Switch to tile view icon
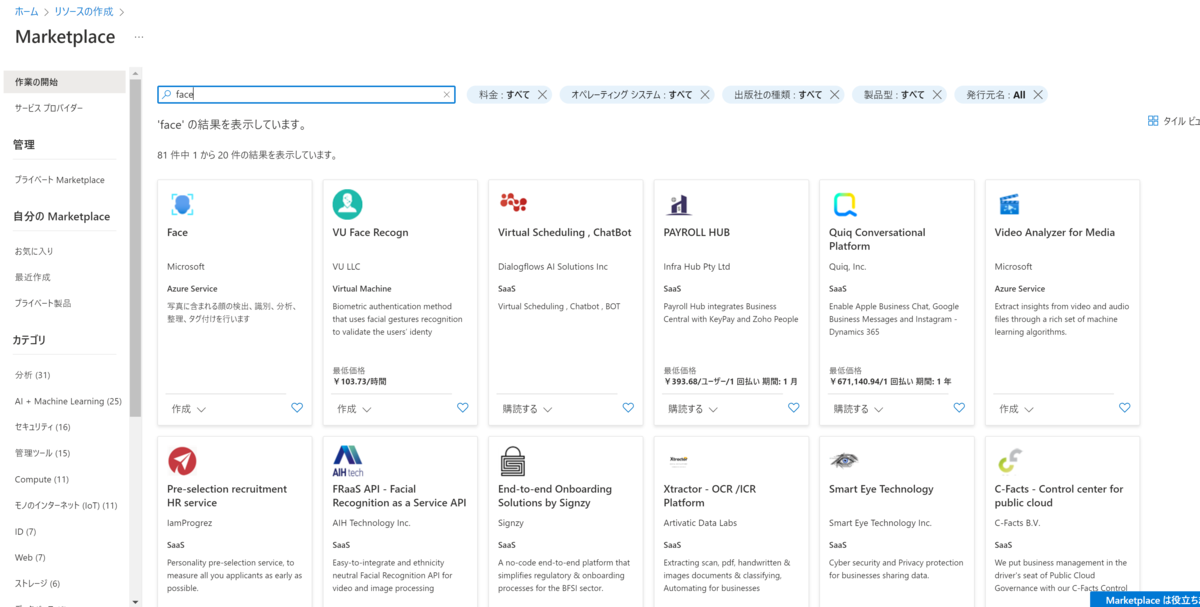 coord(1153,121)
